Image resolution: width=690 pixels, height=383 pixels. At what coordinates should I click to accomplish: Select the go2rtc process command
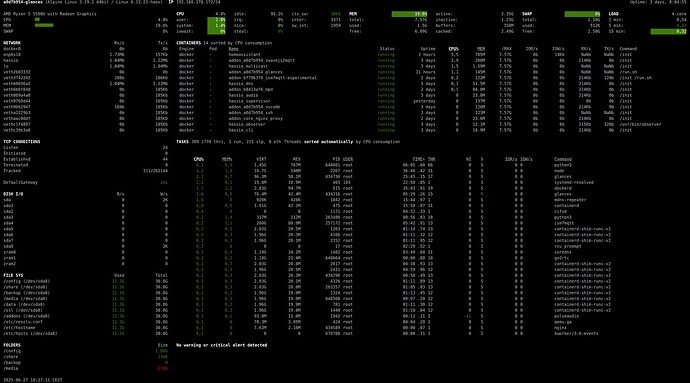pos(562,258)
